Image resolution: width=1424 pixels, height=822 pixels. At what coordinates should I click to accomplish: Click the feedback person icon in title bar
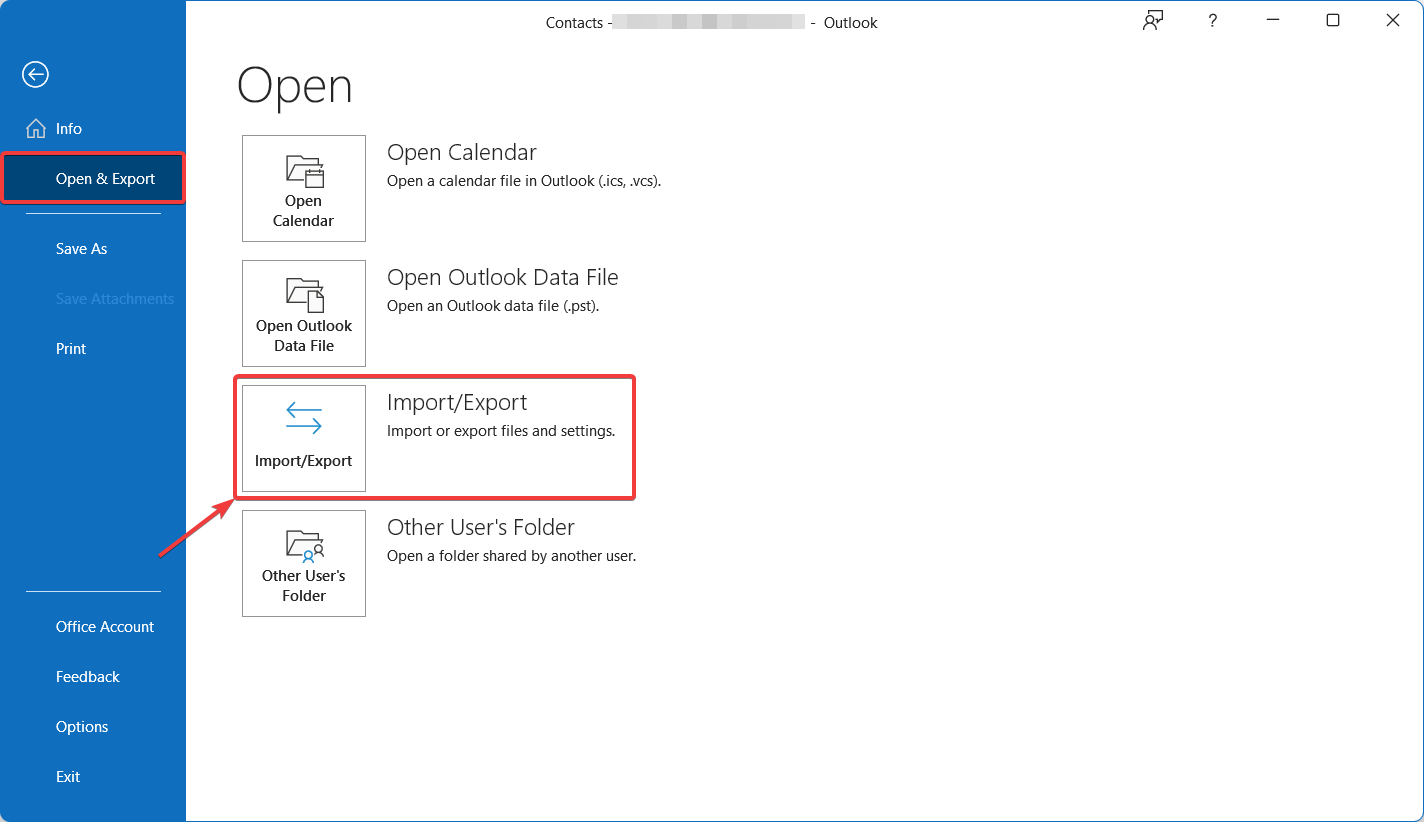point(1153,21)
